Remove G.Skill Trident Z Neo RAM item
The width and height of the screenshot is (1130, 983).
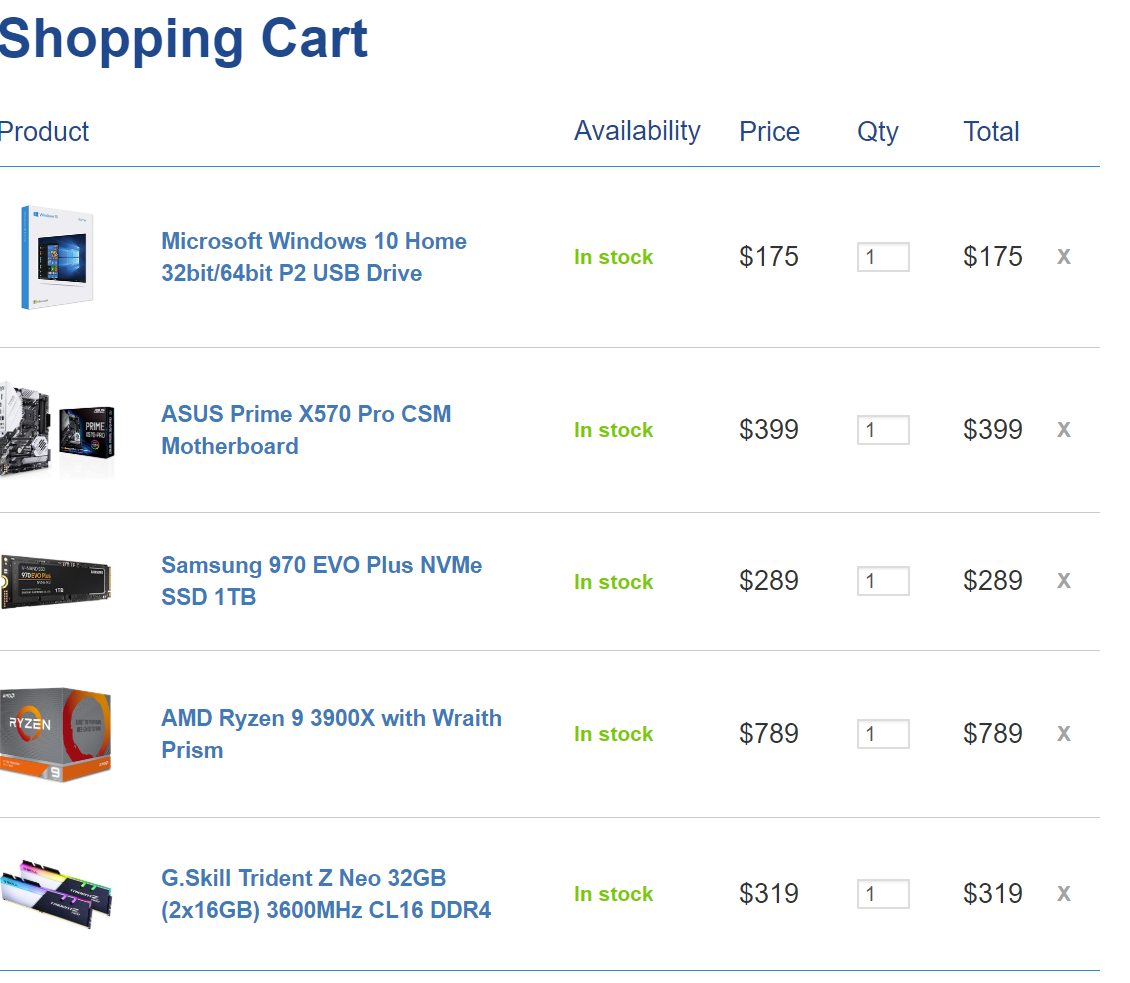coord(1064,894)
